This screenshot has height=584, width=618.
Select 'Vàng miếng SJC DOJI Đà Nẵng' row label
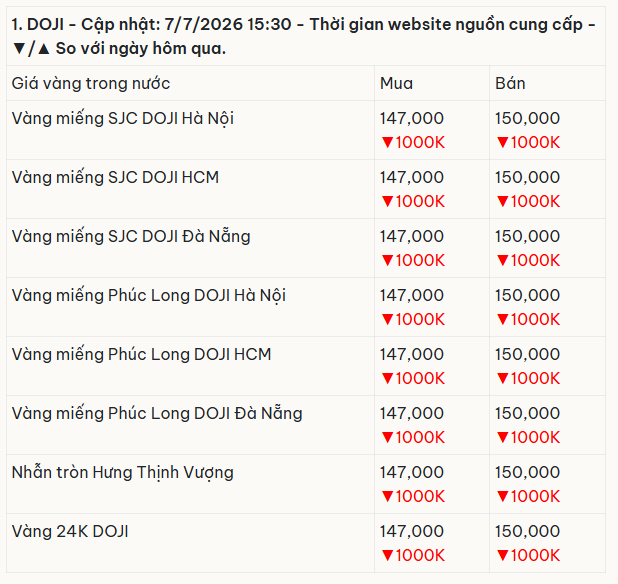tap(131, 236)
